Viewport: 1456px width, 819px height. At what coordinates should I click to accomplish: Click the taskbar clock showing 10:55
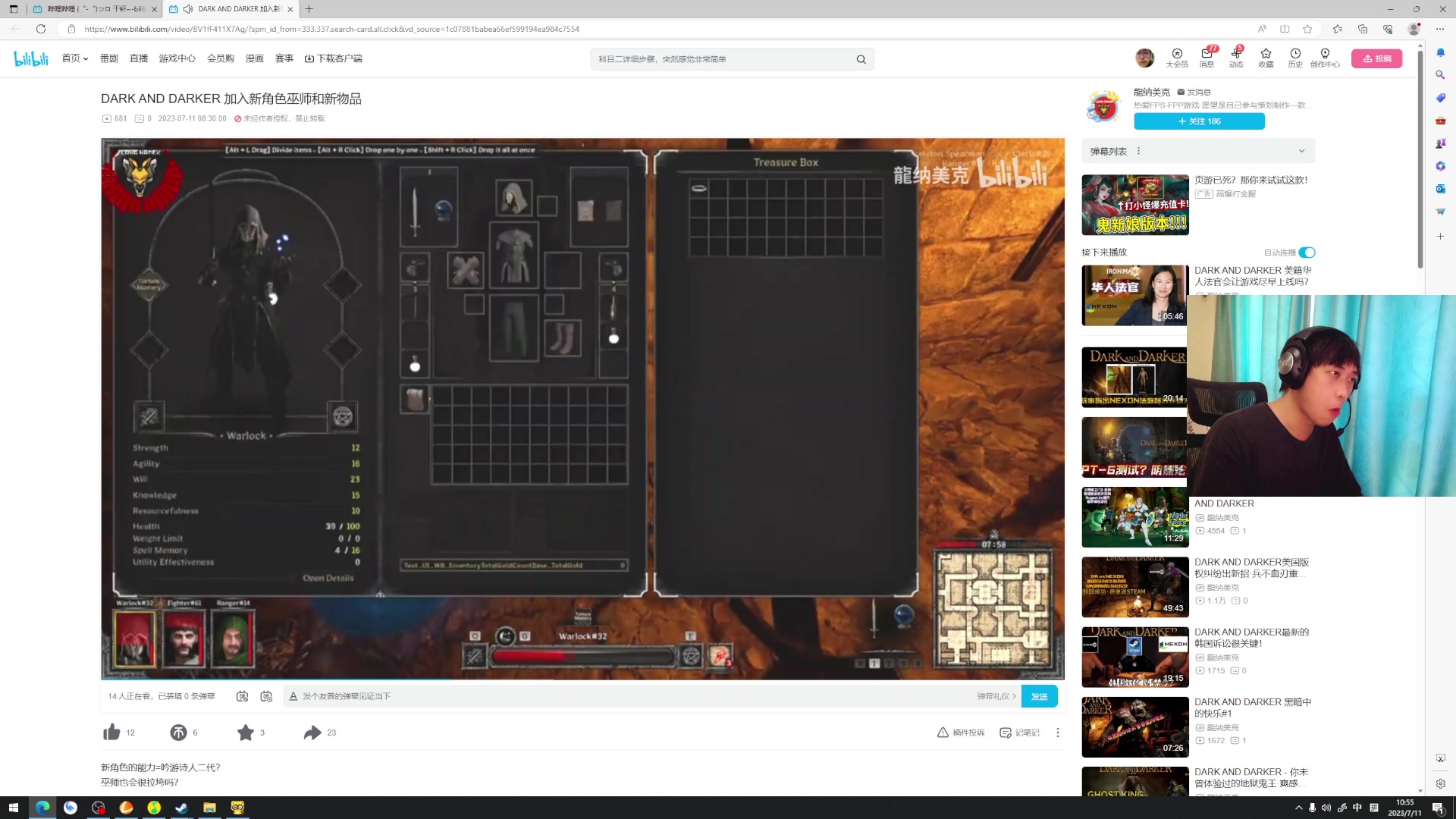(x=1404, y=808)
